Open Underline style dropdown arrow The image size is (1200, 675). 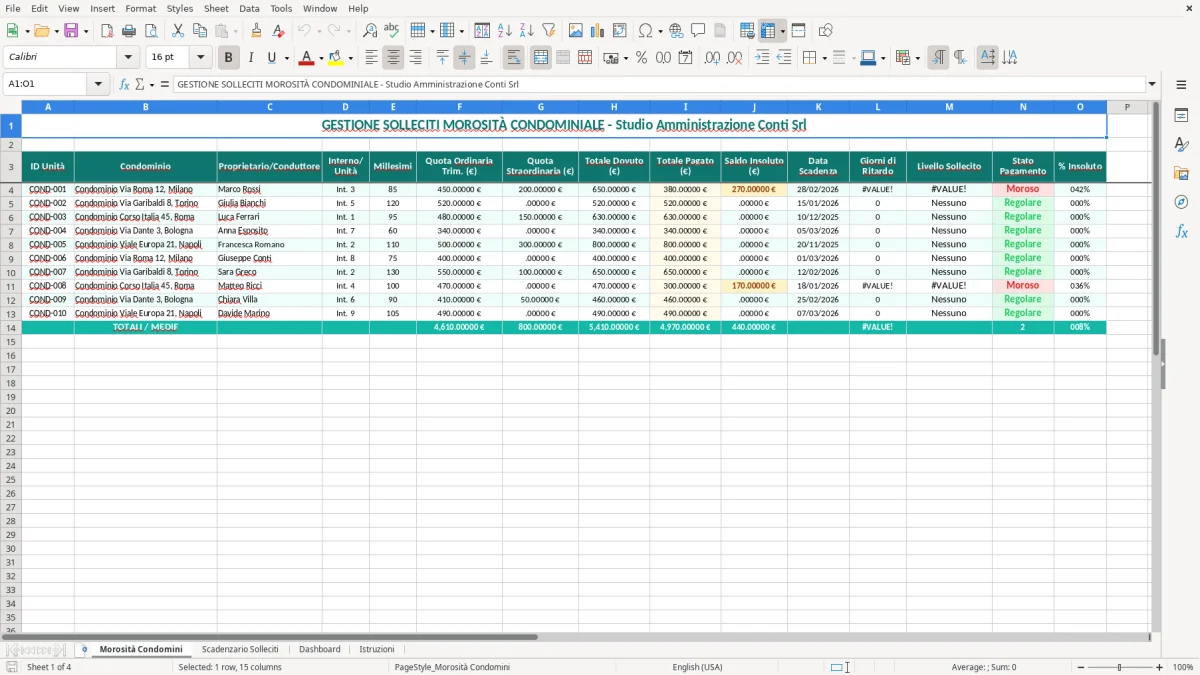[x=285, y=58]
